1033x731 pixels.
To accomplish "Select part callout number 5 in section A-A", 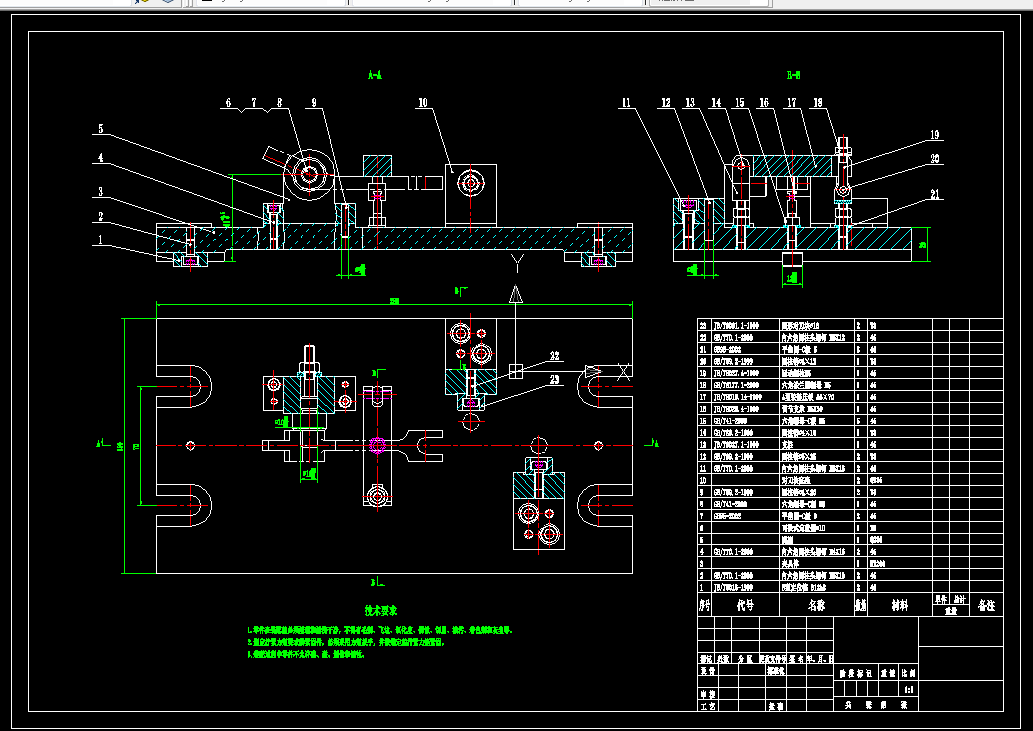I will [101, 128].
